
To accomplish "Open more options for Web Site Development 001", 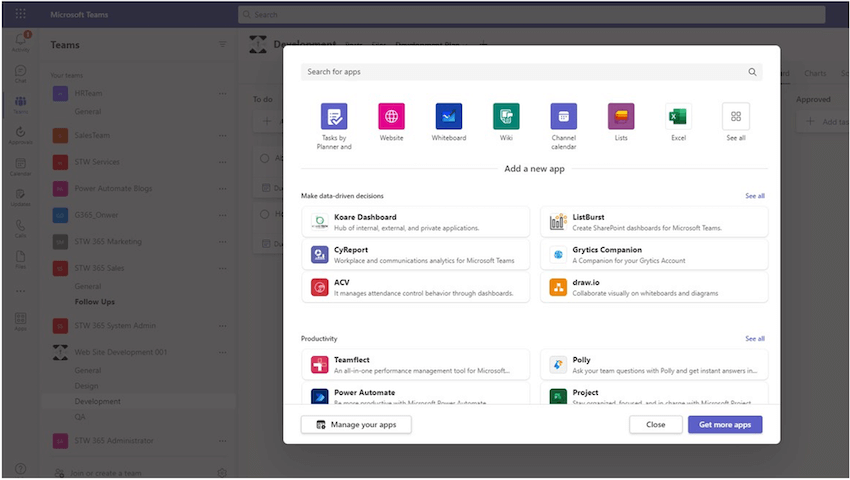I will (223, 353).
